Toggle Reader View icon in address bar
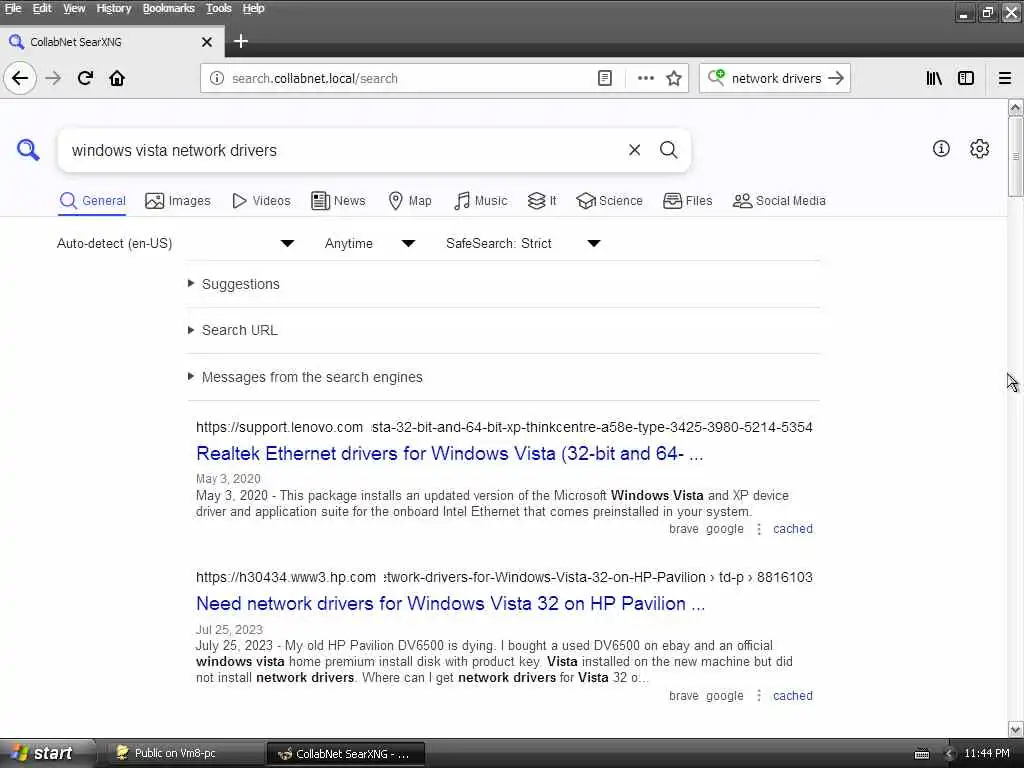Screen dimensions: 1024x768 tap(605, 78)
